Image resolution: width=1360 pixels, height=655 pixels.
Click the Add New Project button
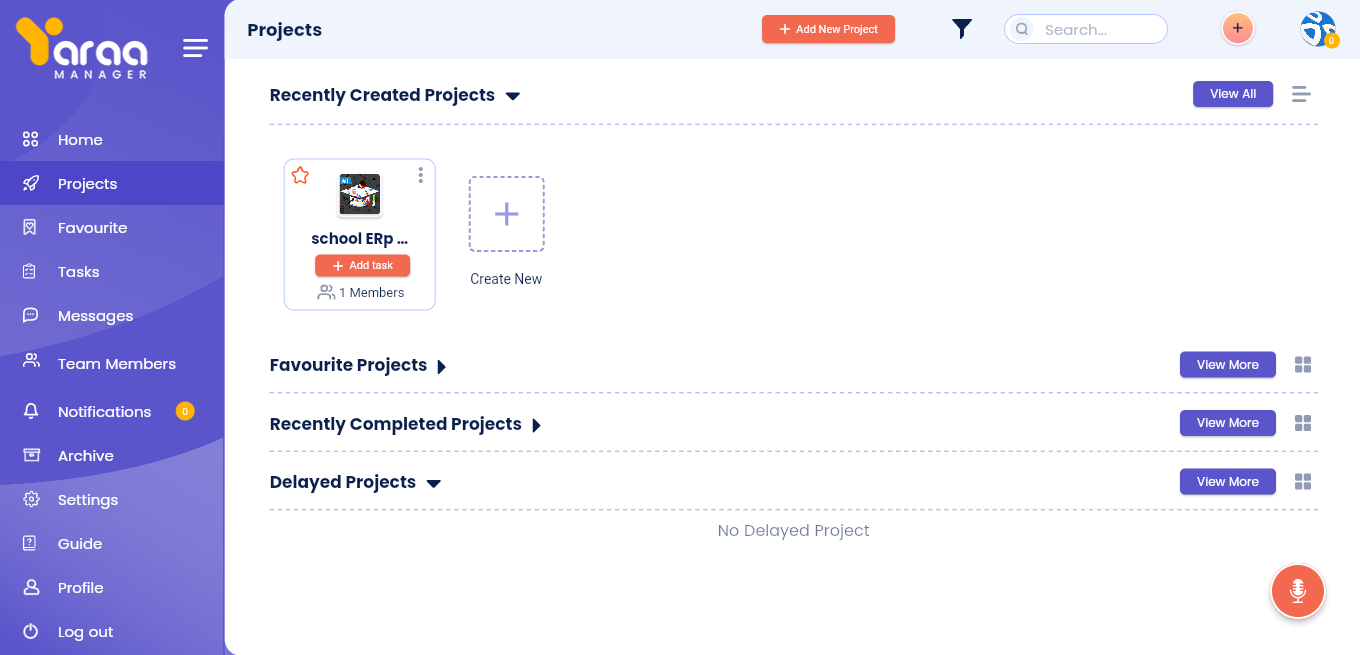click(x=828, y=29)
